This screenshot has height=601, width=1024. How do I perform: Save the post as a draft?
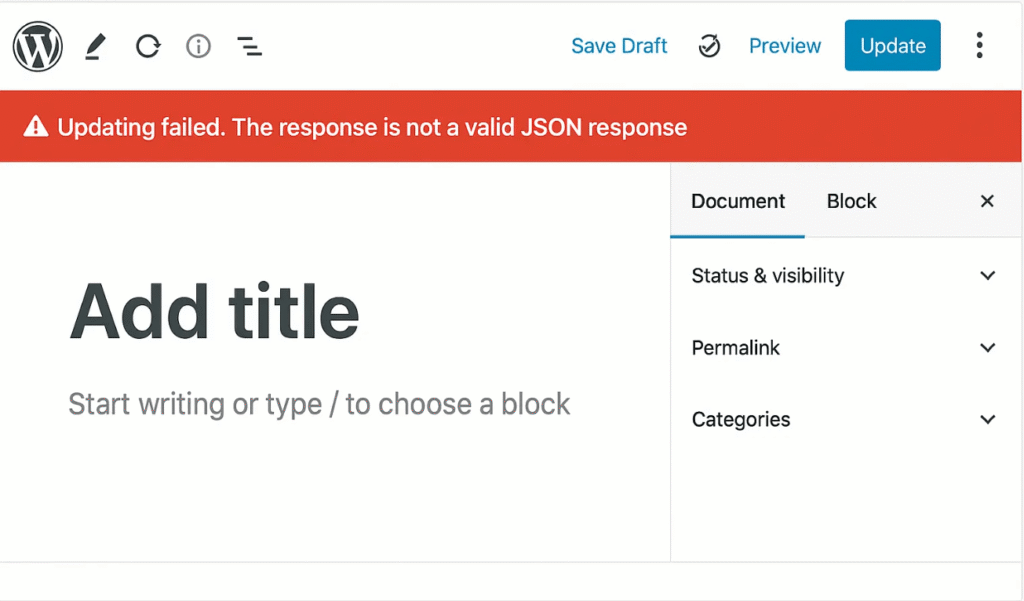click(x=619, y=45)
